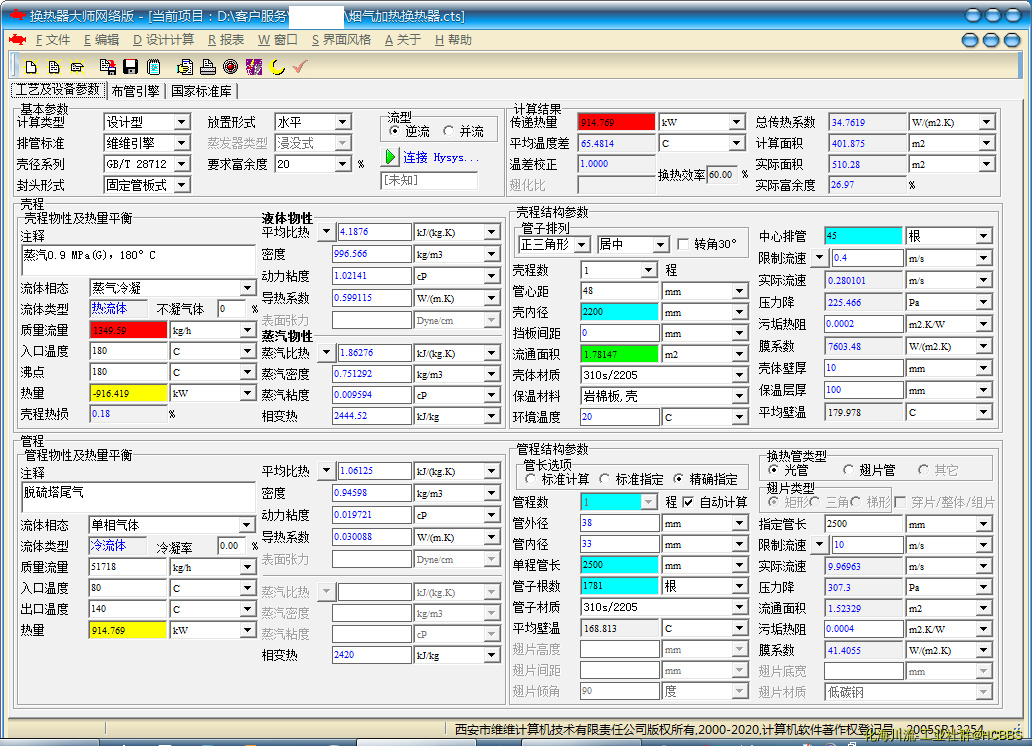Click the app icon in the title bar
Screen dimensions: 1032x751
[18, 14]
